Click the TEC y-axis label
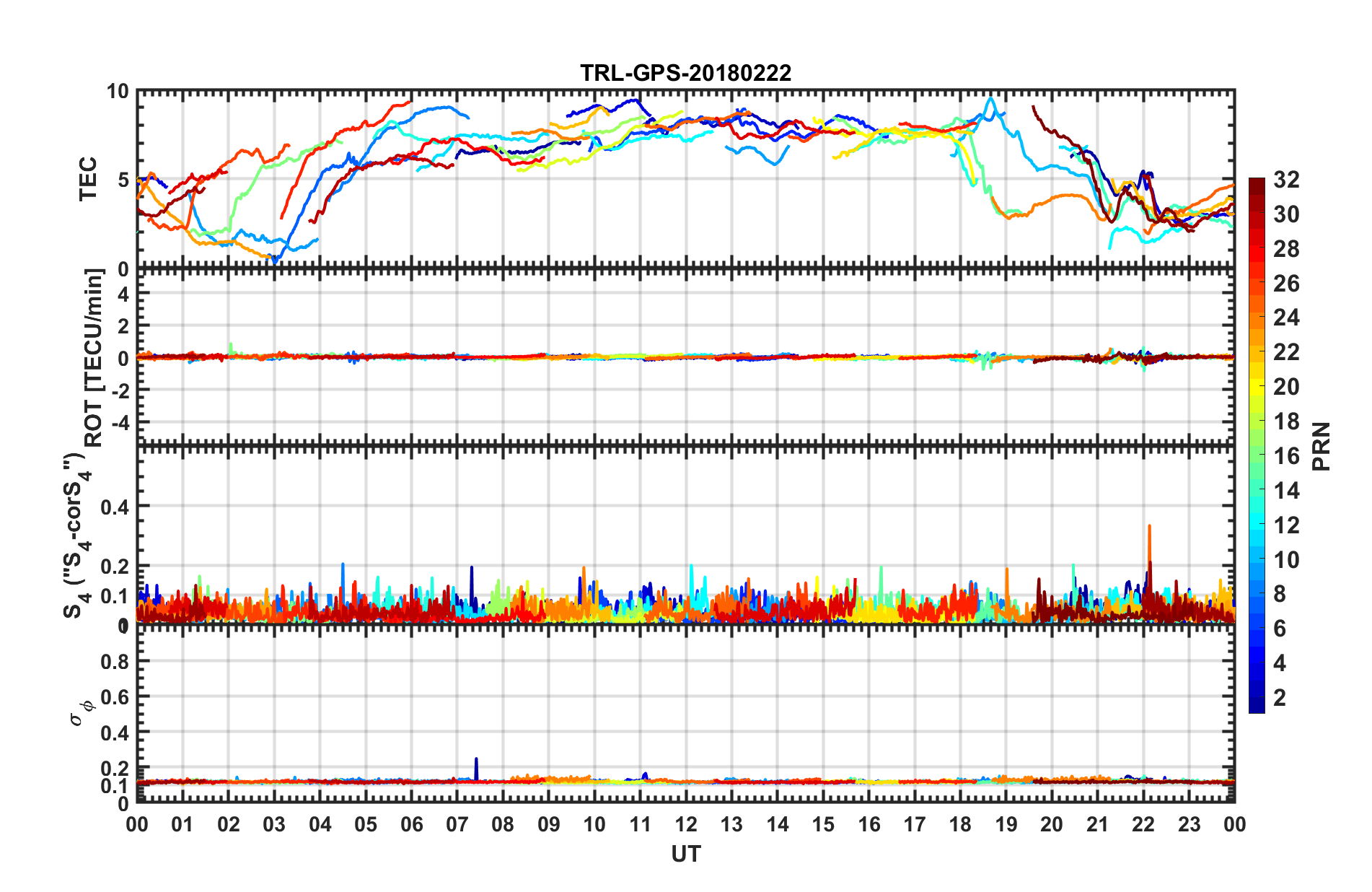 pos(88,179)
